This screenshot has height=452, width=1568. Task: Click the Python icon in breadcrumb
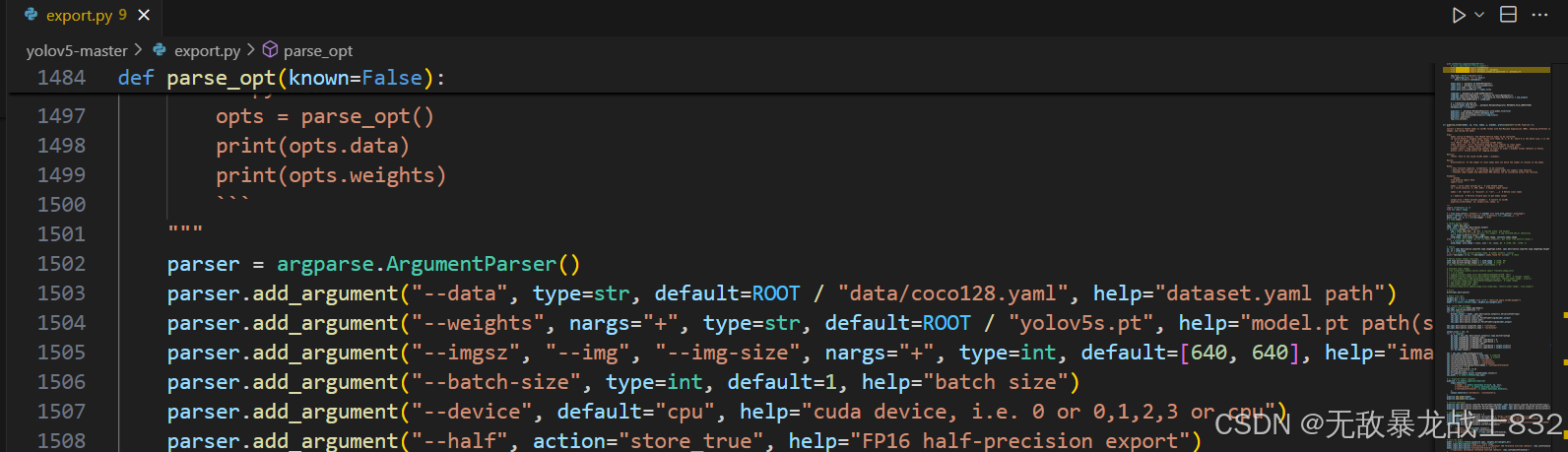click(160, 49)
